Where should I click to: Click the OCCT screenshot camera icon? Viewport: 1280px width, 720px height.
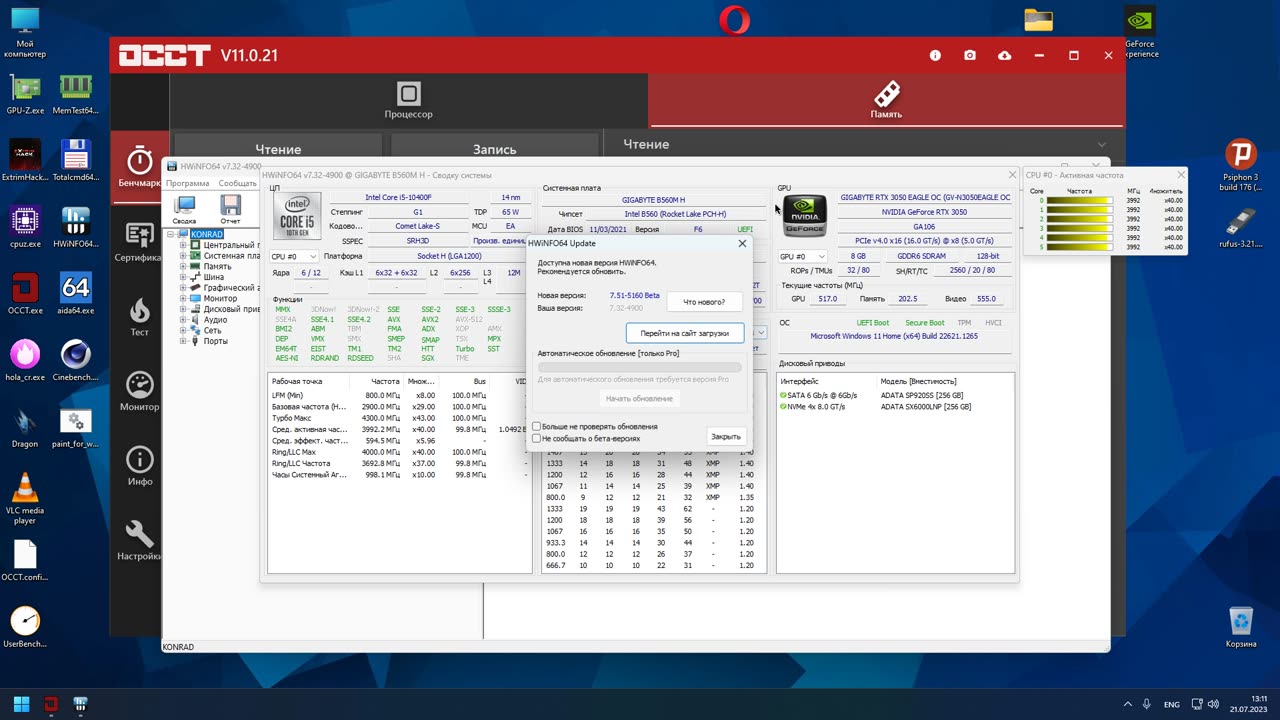point(969,56)
